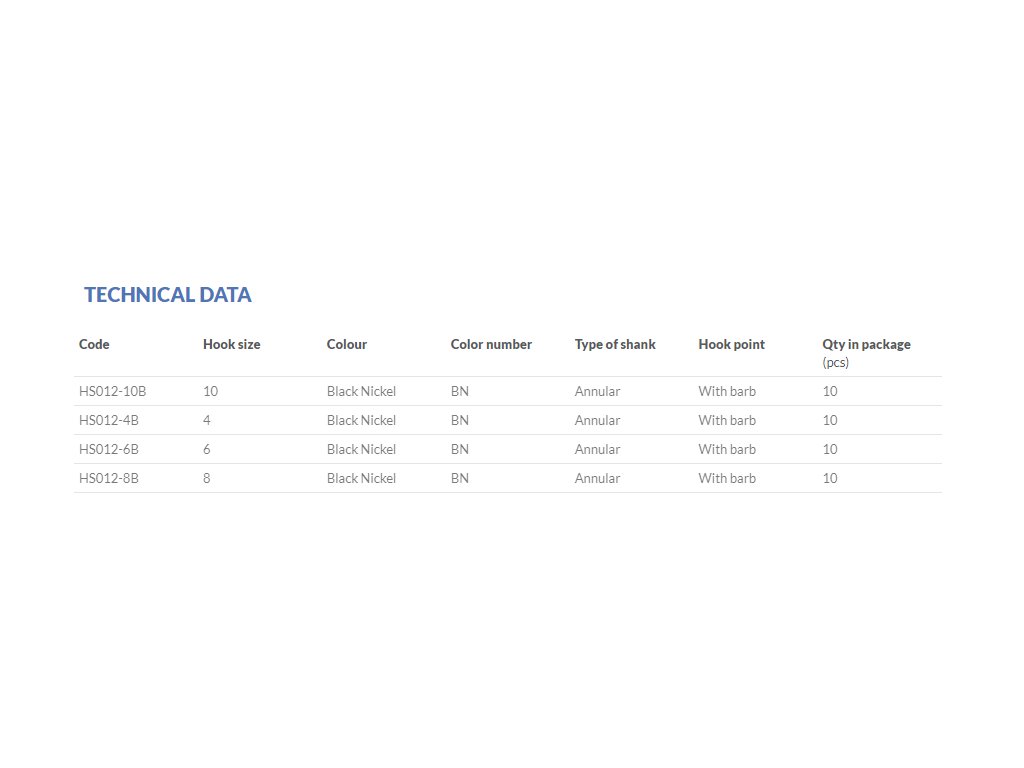Select product code HS012-8B
The width and height of the screenshot is (1024, 768).
point(108,478)
